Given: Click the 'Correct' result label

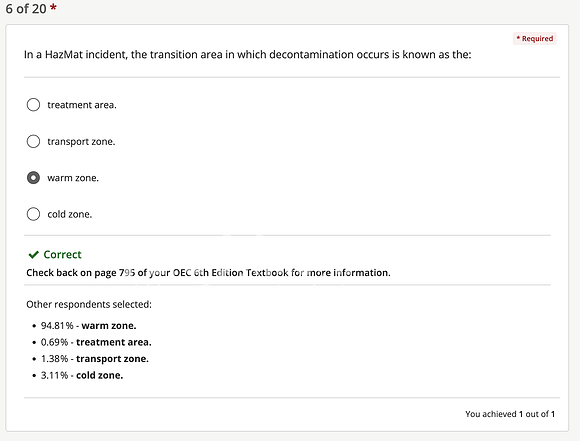Looking at the screenshot, I should click(62, 255).
